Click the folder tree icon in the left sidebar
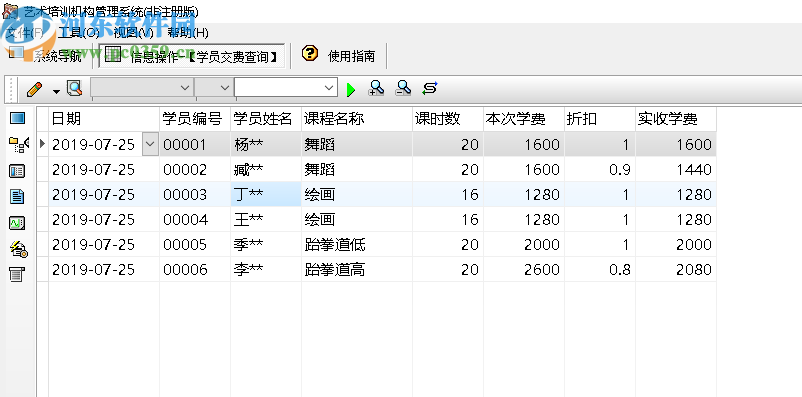Image resolution: width=802 pixels, height=397 pixels. [x=19, y=145]
